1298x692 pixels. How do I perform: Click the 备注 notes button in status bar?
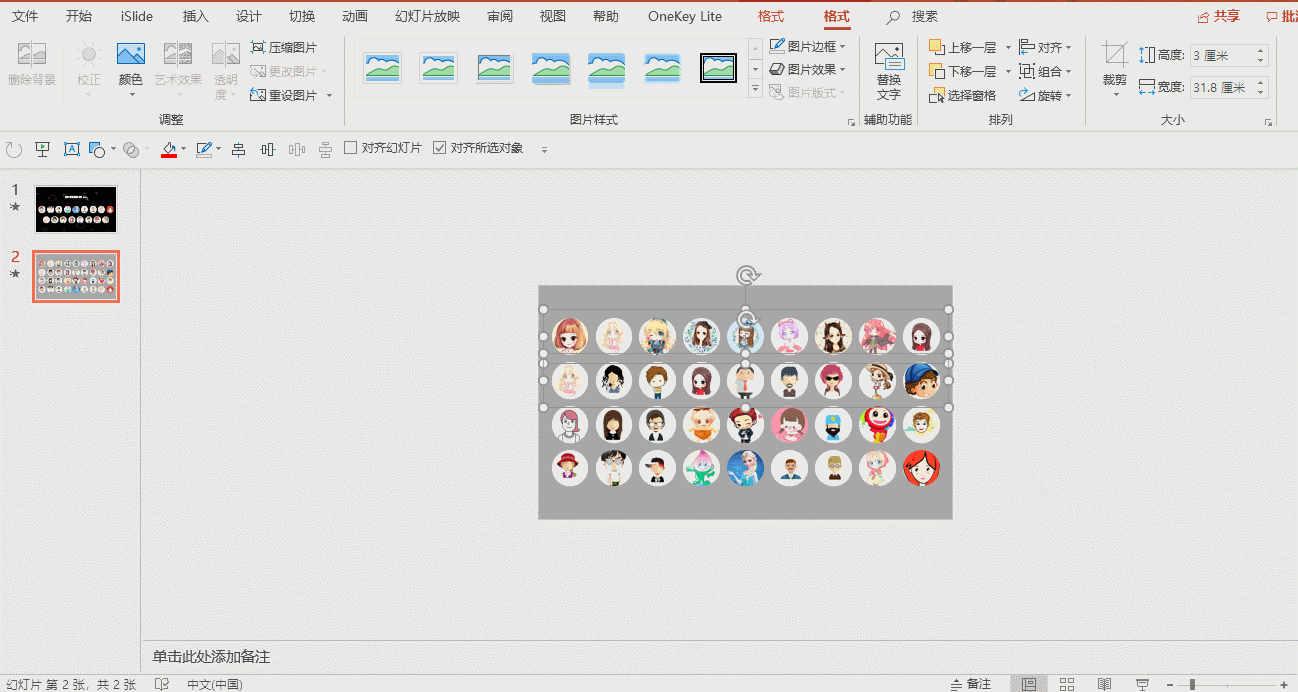970,684
